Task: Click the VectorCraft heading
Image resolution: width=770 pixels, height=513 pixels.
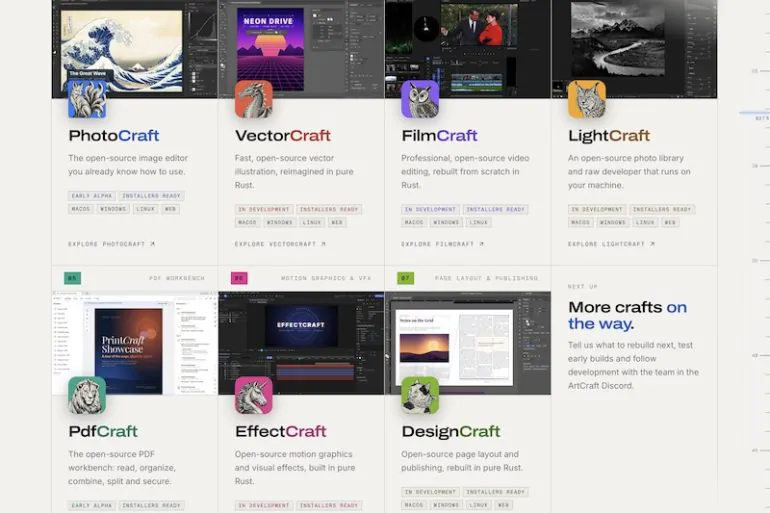Action: tap(283, 135)
